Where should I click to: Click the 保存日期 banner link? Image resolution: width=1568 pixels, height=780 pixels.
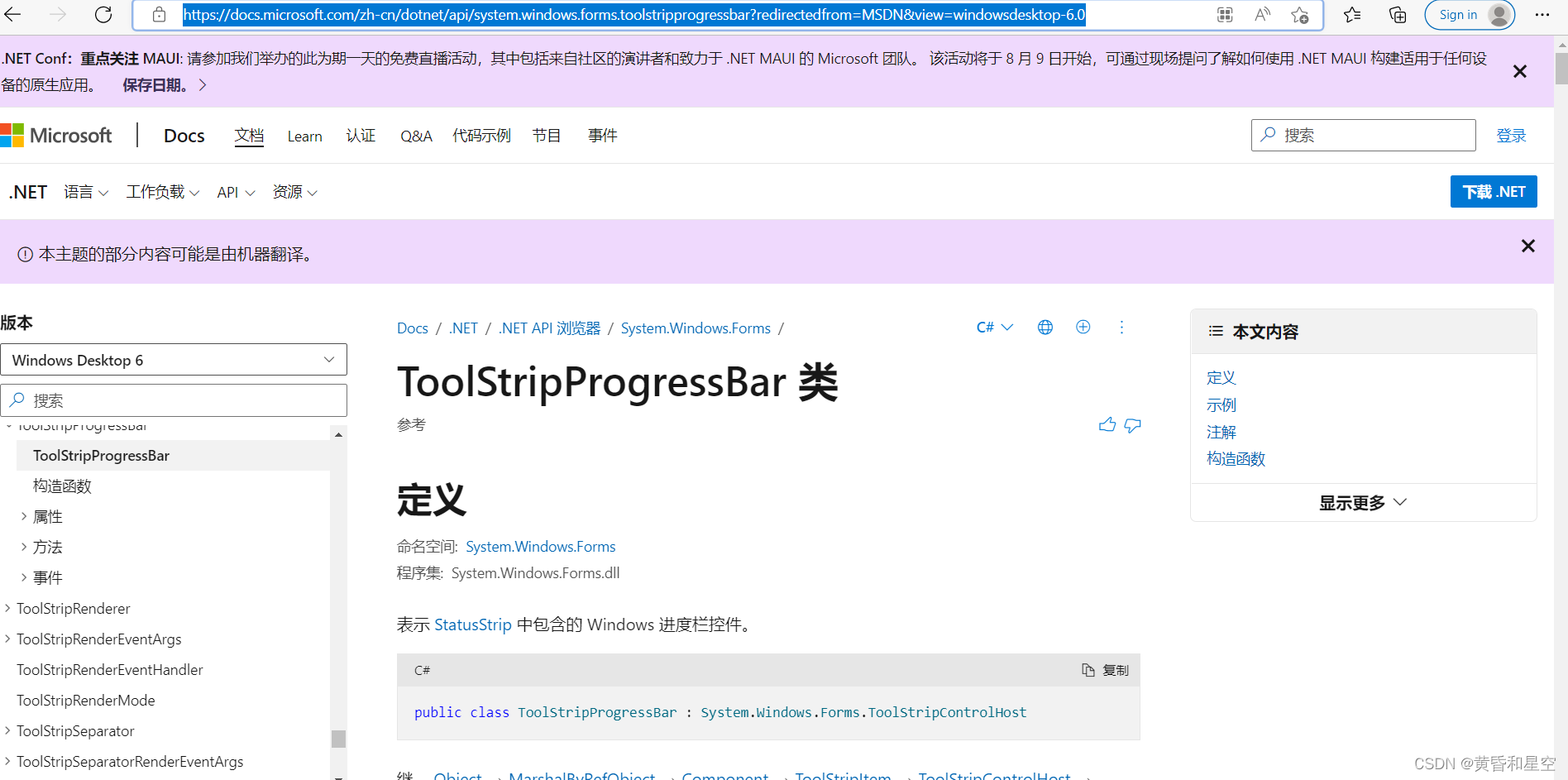(164, 85)
